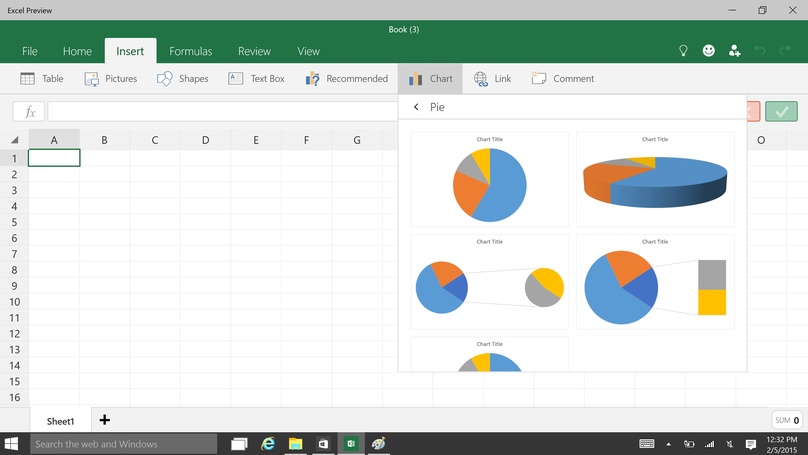Select column O header

761,140
